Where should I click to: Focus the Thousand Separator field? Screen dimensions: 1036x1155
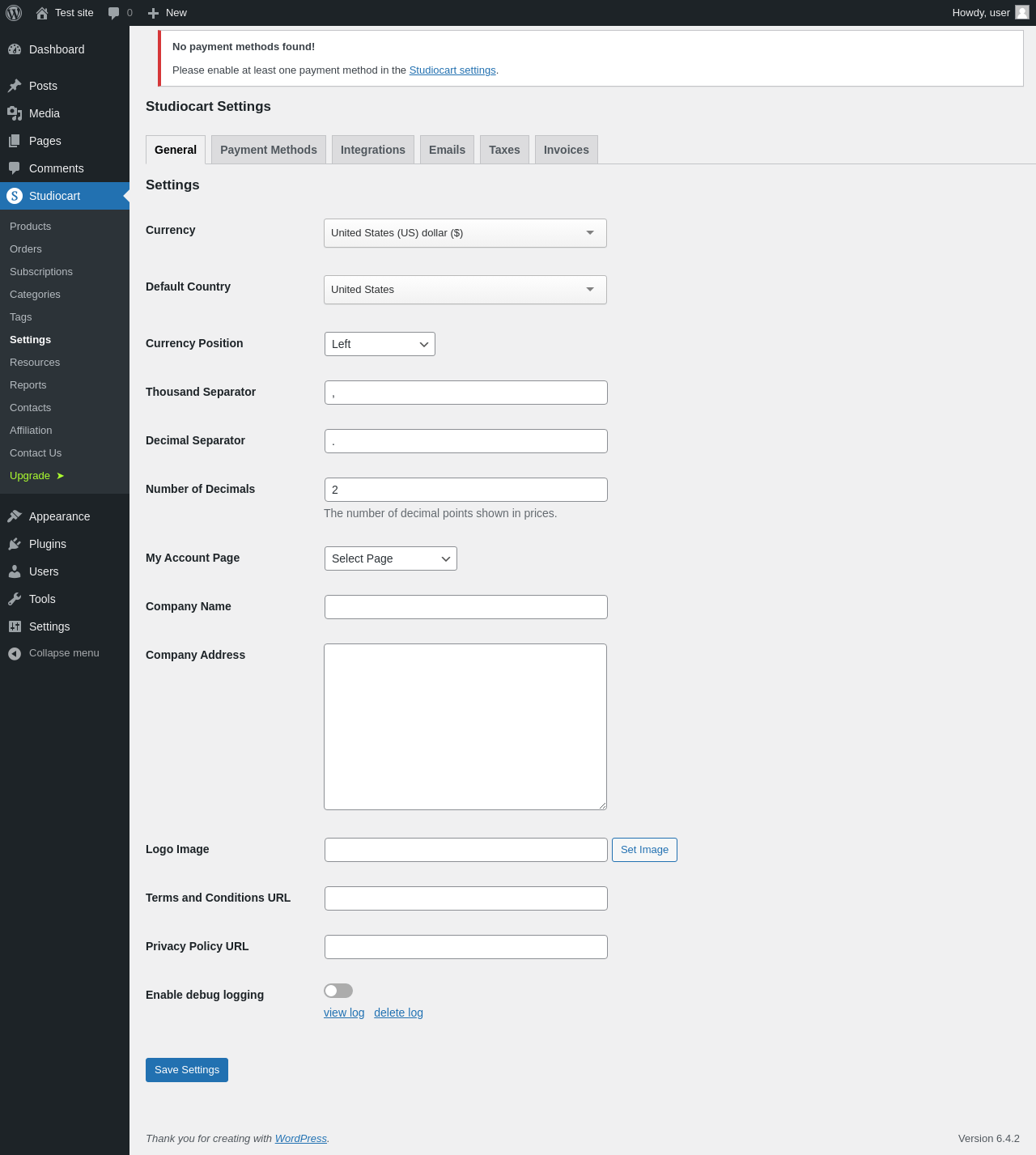pos(466,393)
